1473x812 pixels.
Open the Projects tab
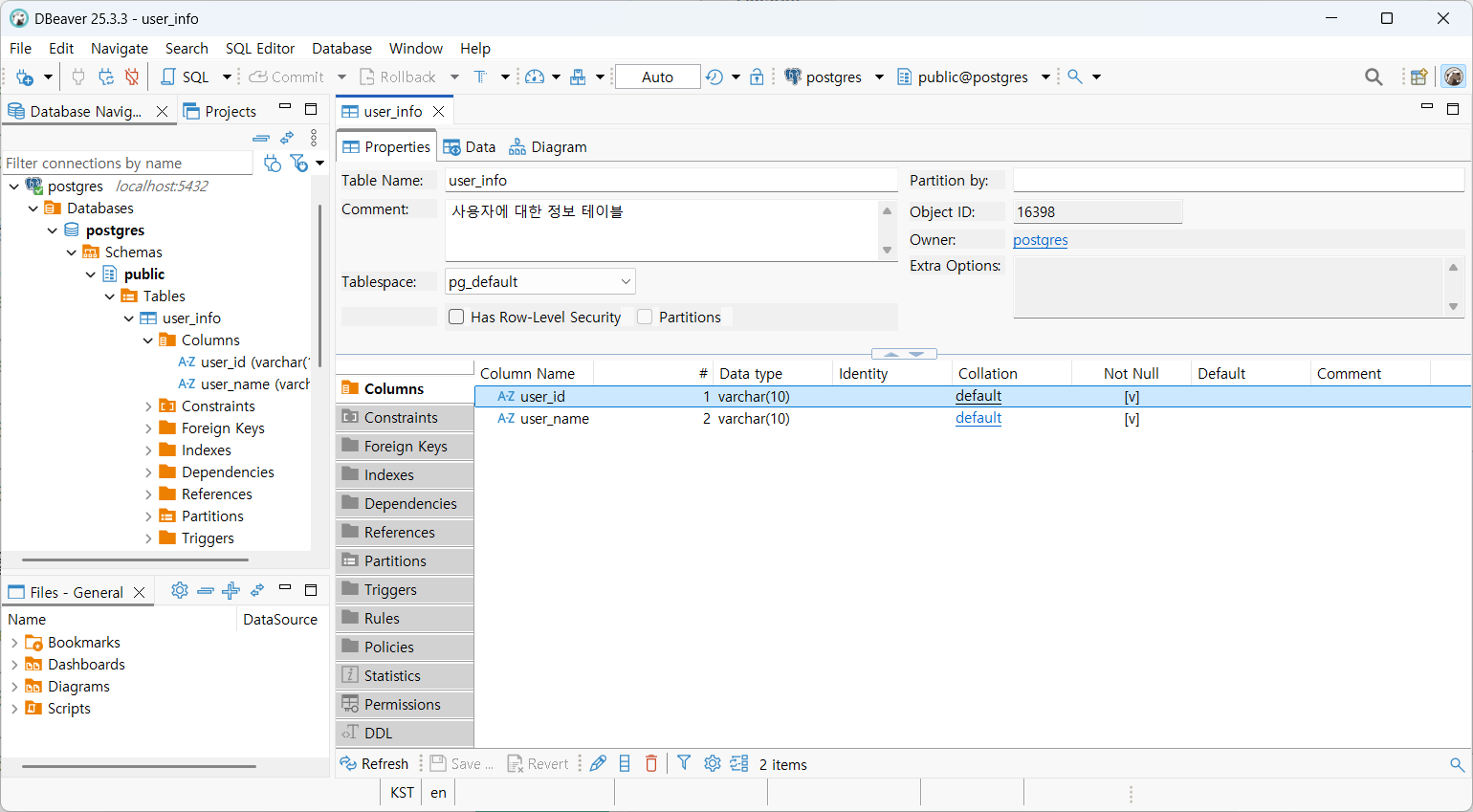[220, 111]
